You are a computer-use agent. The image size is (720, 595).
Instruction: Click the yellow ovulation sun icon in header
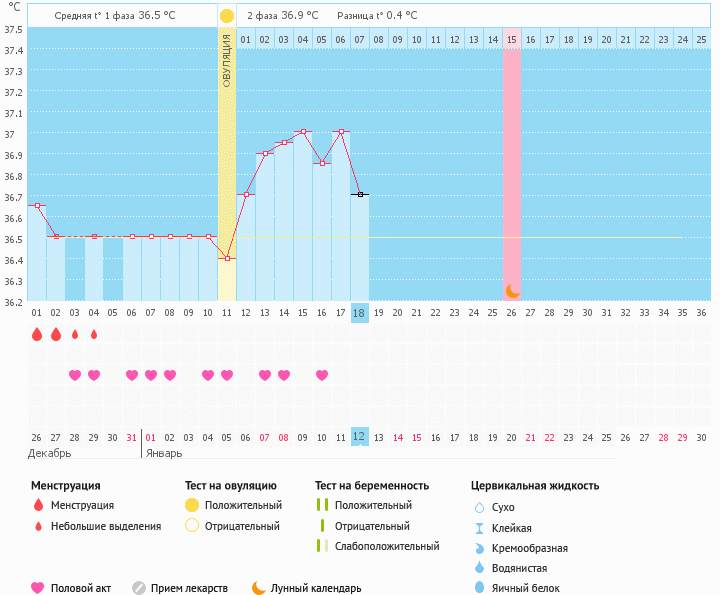[x=227, y=16]
